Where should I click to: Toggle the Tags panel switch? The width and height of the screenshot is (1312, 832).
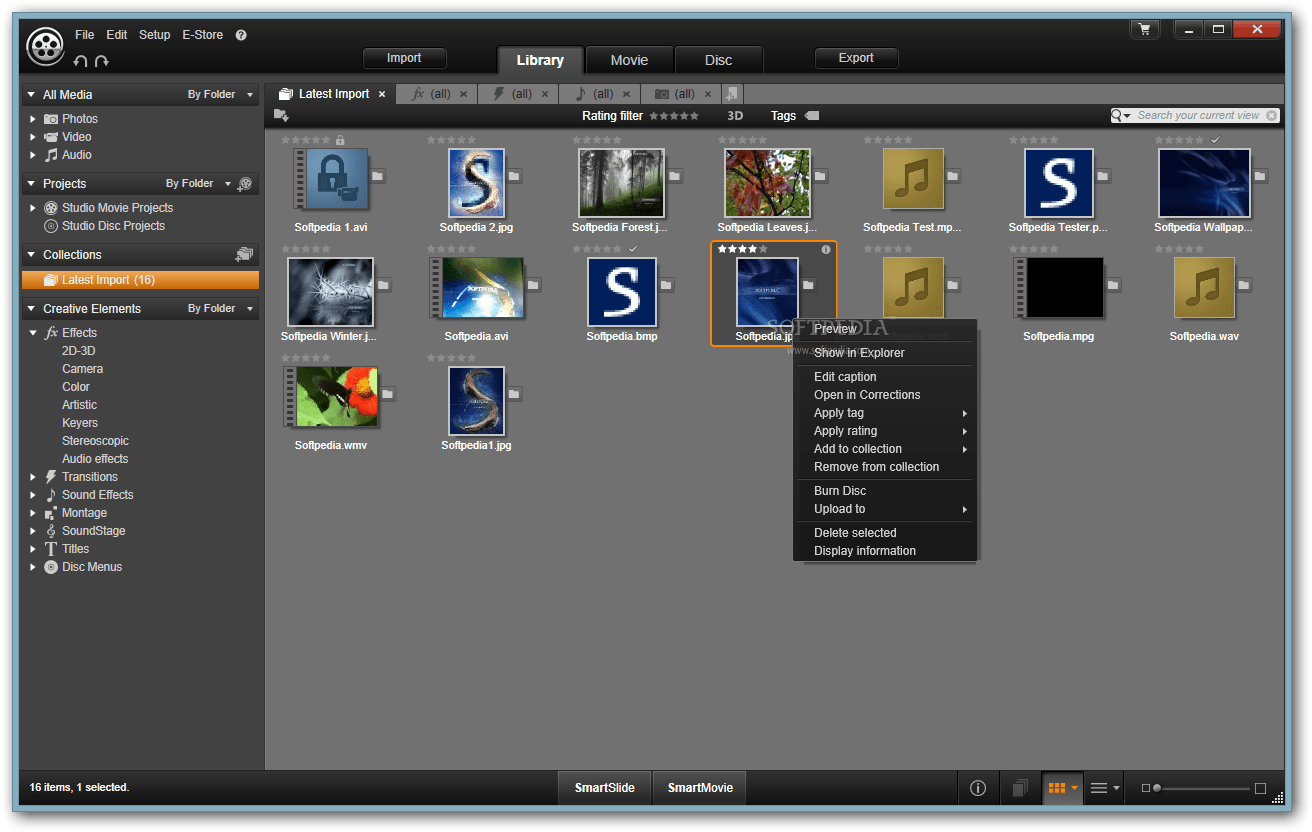tap(810, 115)
